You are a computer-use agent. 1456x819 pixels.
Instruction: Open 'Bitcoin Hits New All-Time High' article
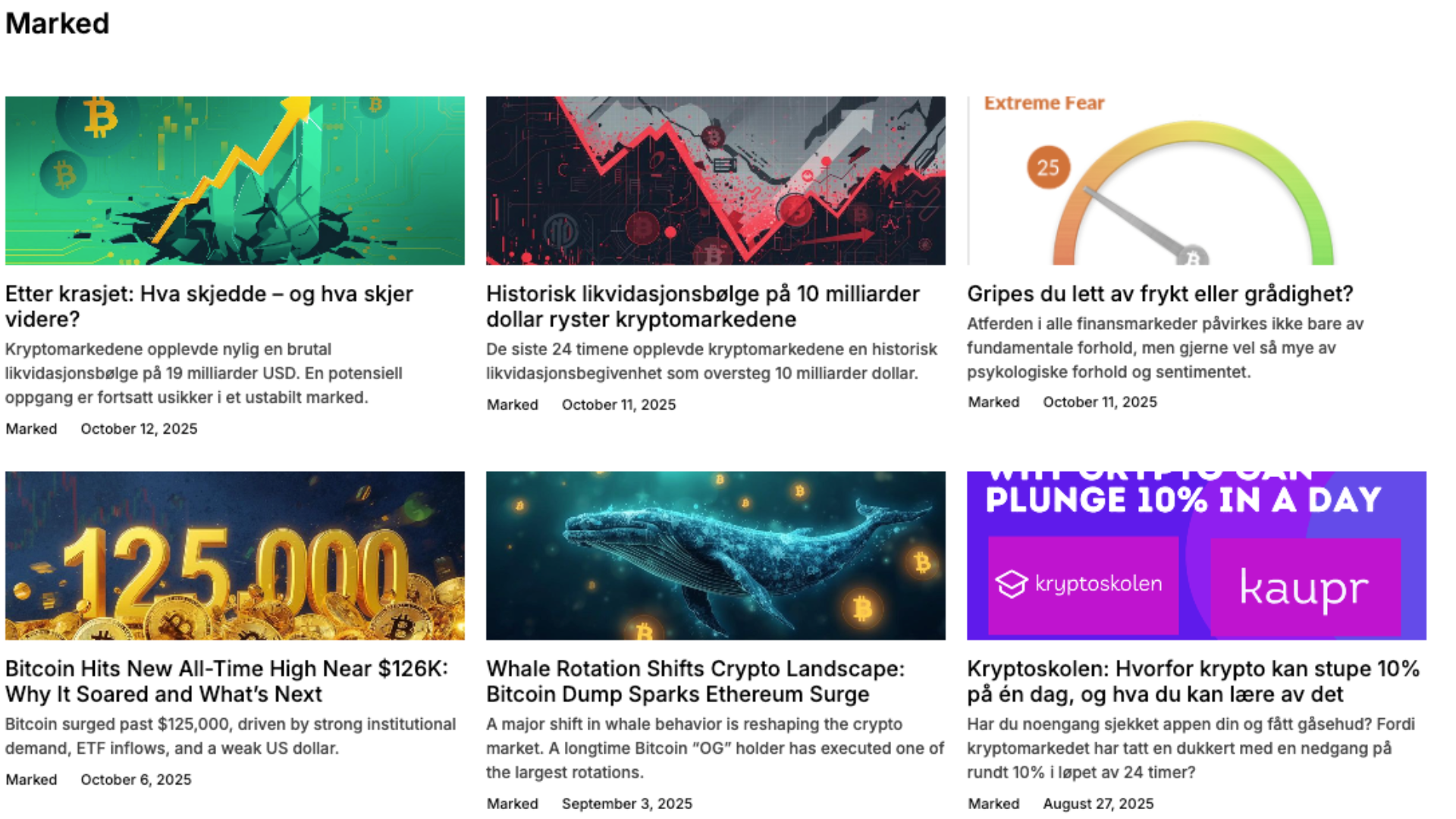tap(227, 681)
